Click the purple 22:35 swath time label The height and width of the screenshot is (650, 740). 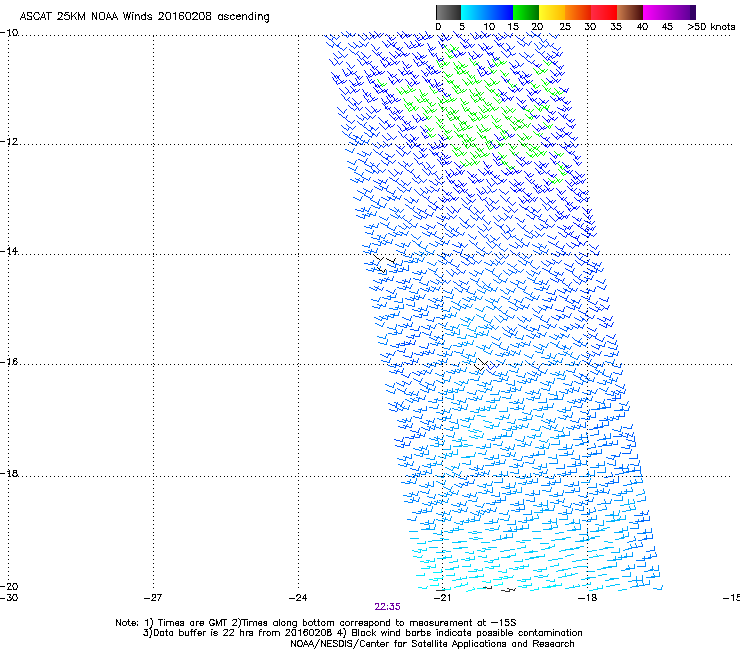pos(387,607)
